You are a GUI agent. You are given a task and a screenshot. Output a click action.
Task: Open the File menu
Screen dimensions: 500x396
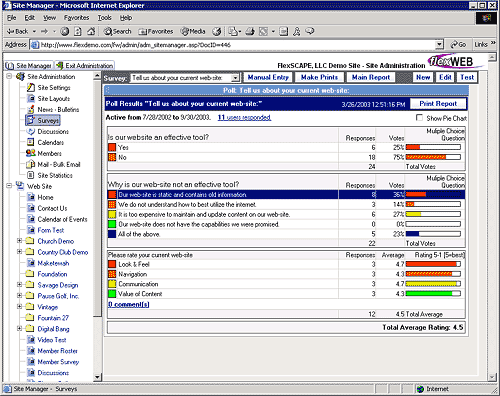click(x=11, y=18)
